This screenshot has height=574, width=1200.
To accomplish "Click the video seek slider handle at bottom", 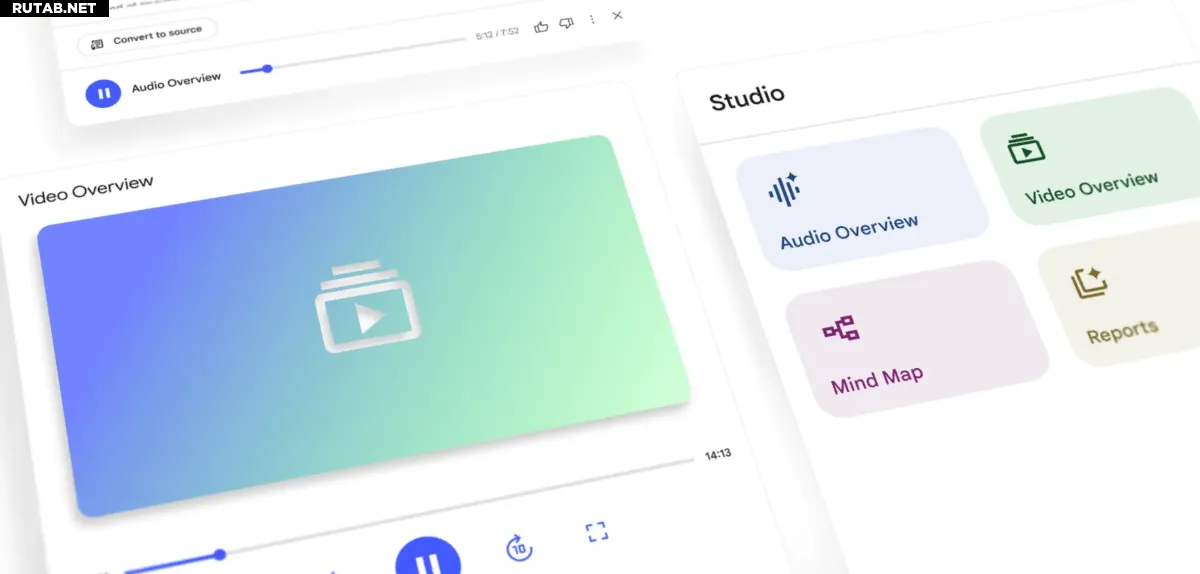I will coord(220,554).
